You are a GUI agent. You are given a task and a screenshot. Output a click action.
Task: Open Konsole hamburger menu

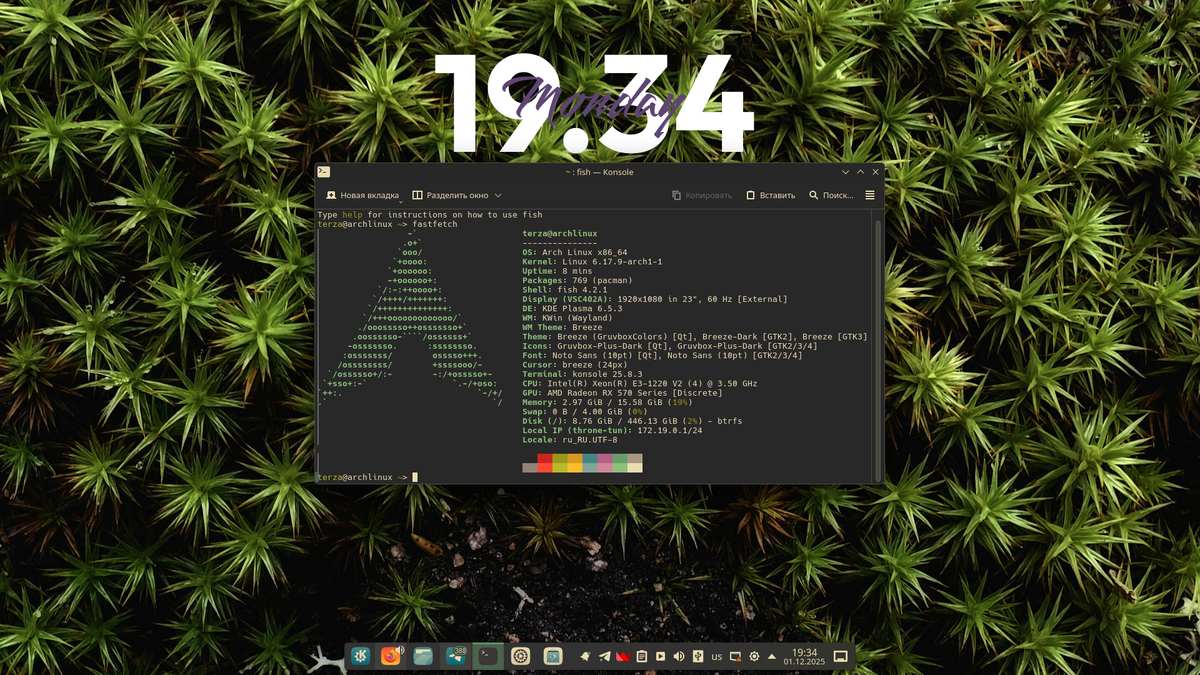click(870, 195)
